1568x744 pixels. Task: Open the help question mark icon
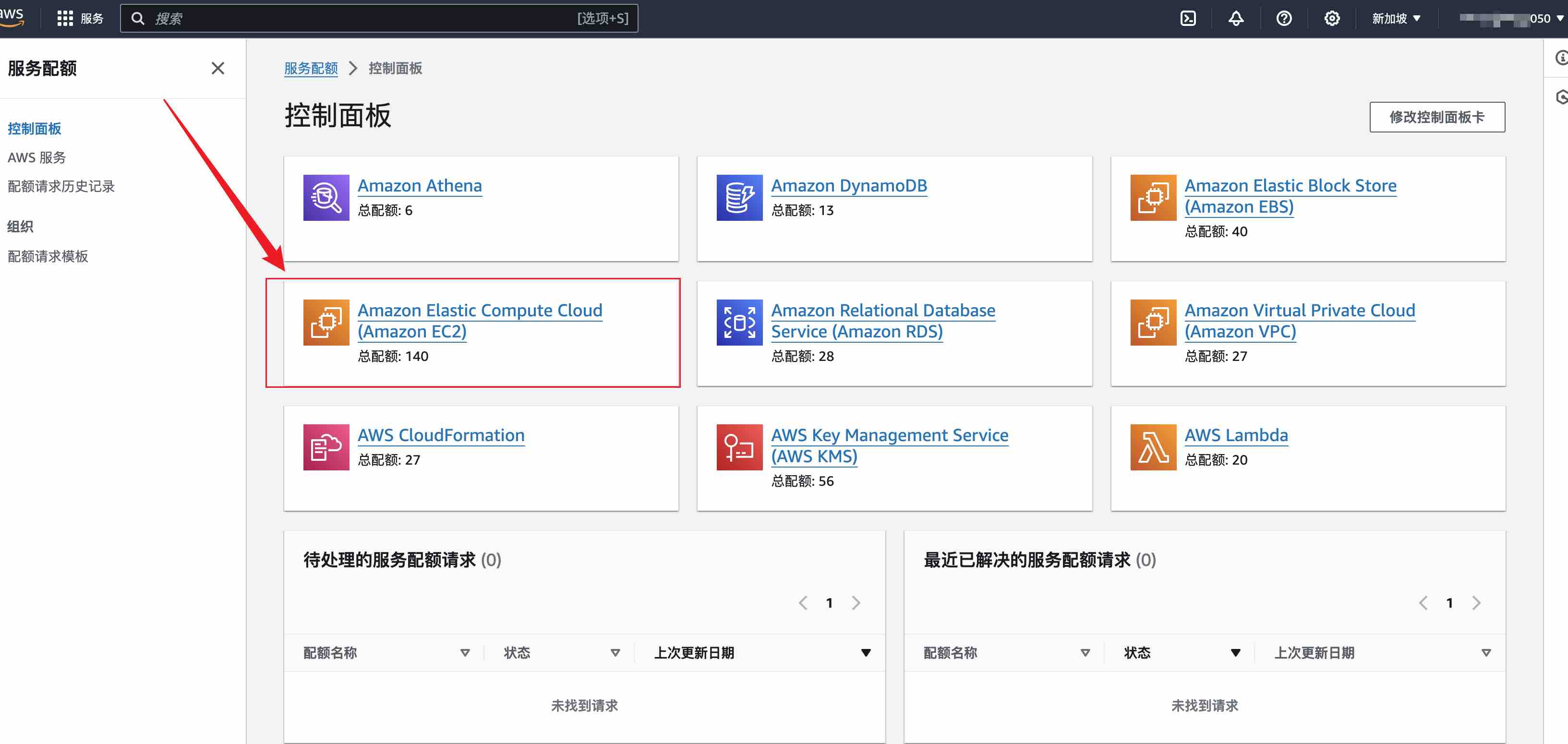click(1284, 18)
